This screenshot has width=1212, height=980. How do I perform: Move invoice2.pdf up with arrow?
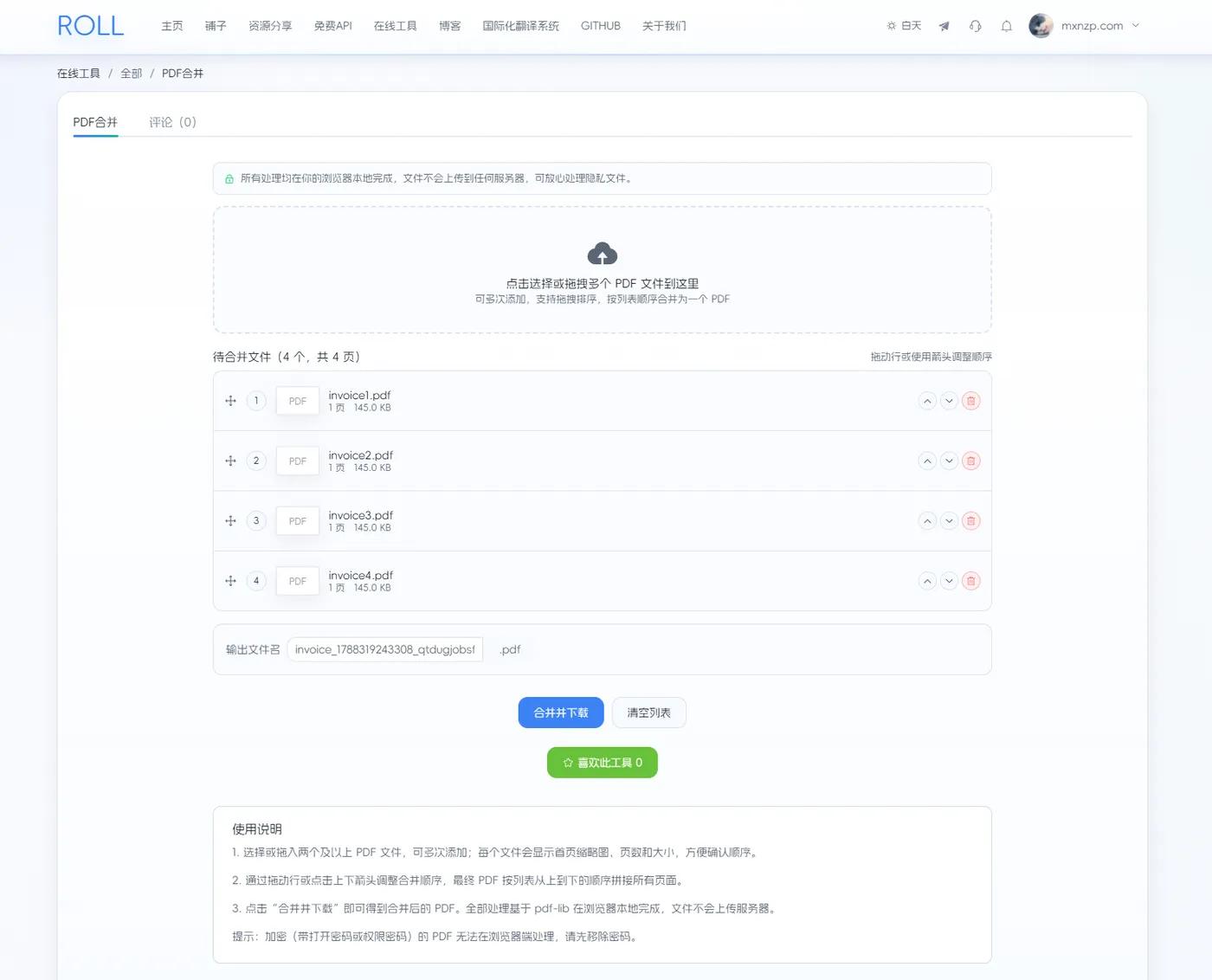pyautogui.click(x=927, y=461)
